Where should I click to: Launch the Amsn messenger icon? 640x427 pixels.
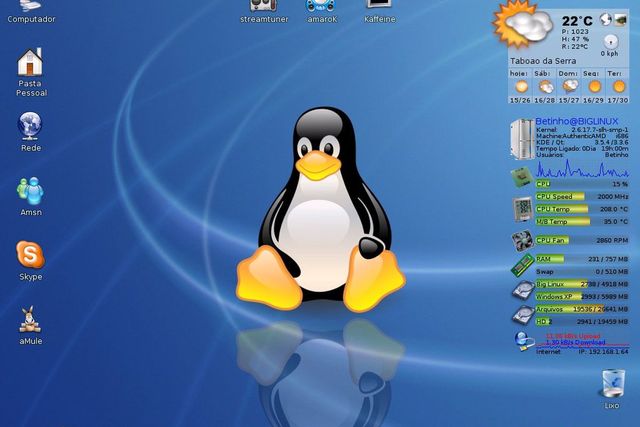click(x=31, y=196)
